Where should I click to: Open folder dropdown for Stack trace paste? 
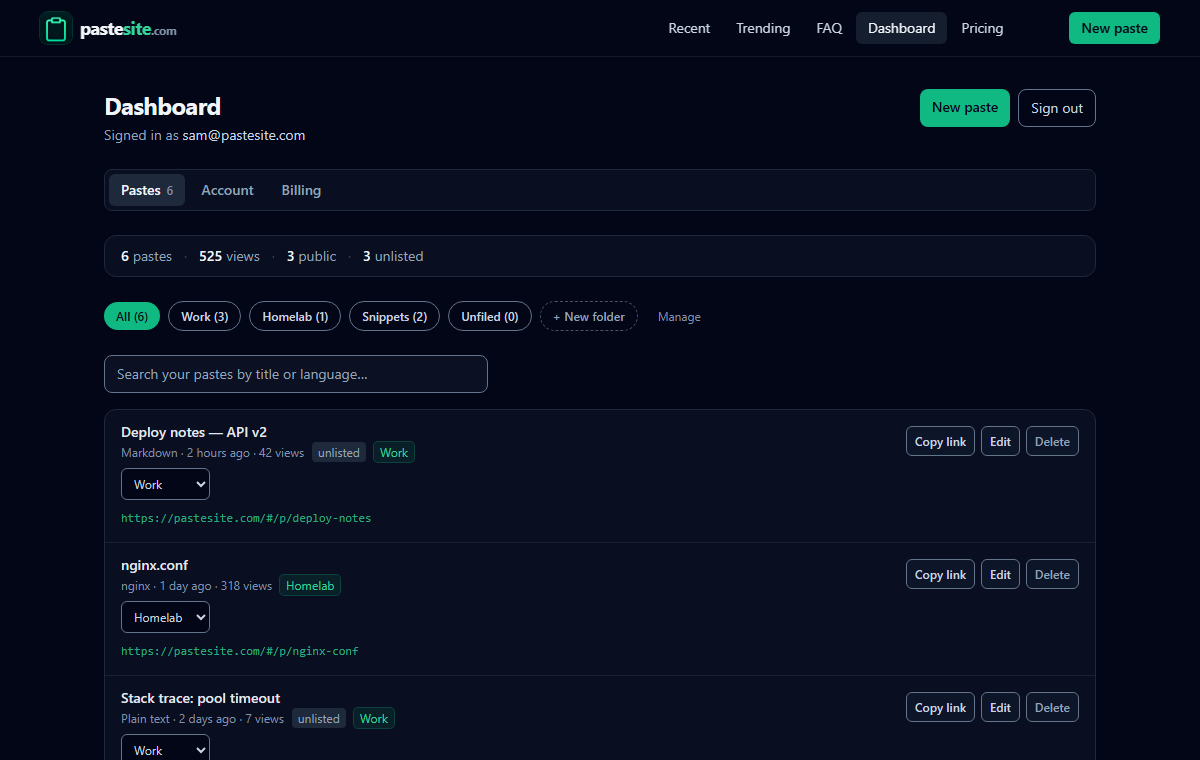165,750
